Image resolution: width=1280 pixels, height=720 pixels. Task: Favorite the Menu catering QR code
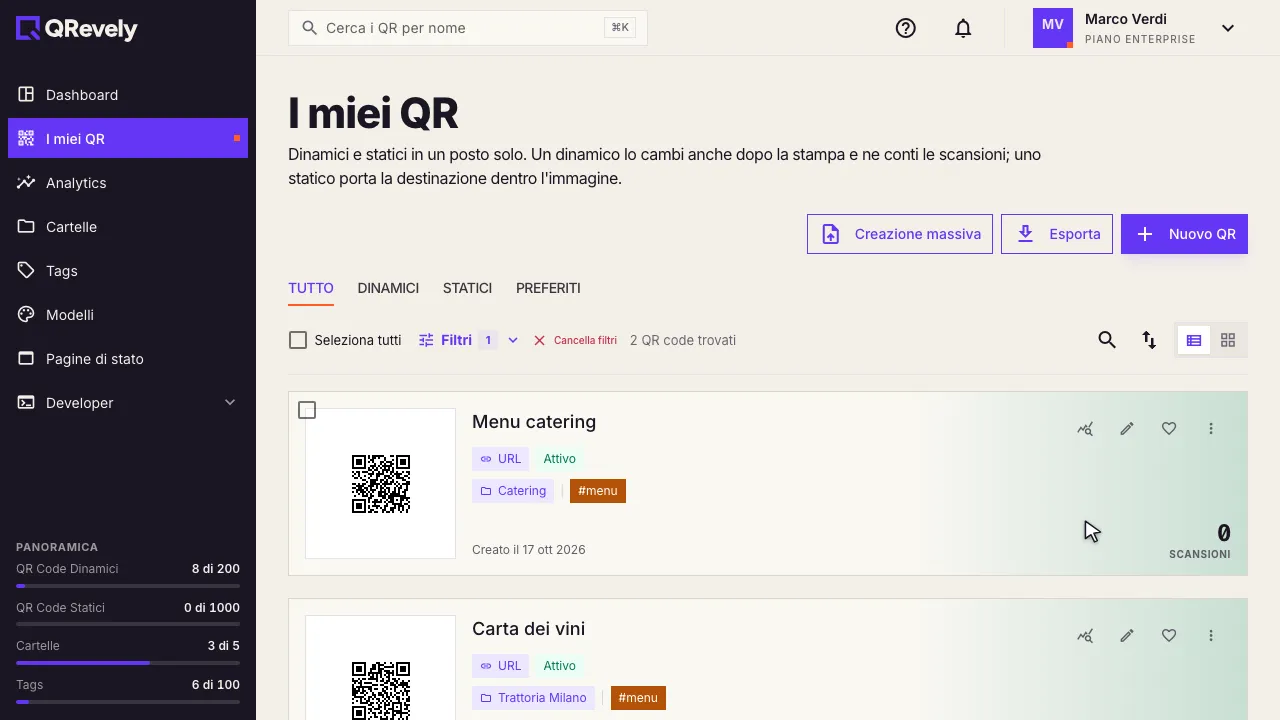click(1169, 429)
